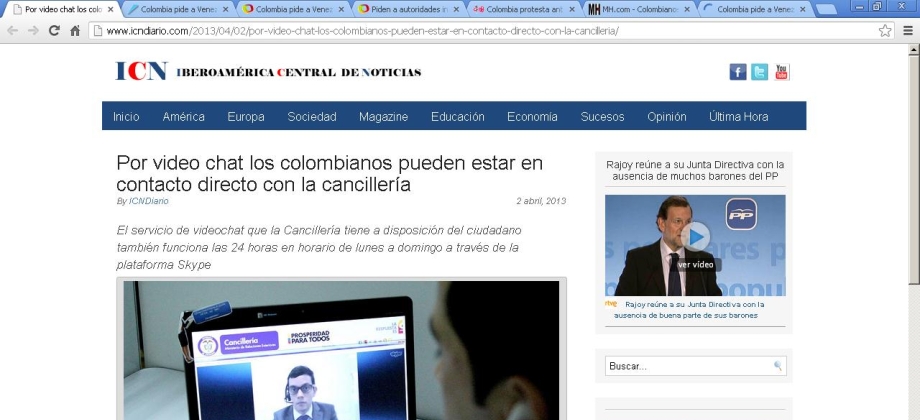The height and width of the screenshot is (420, 920).
Task: Click 'Iberoamérica Central de Noticias' header text
Action: 299,72
